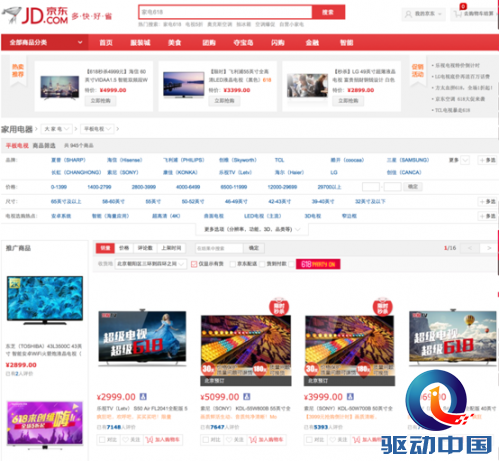
Task: Click the 限时秒杀 badge on the ¥3999.00 TV
Action: point(382,307)
